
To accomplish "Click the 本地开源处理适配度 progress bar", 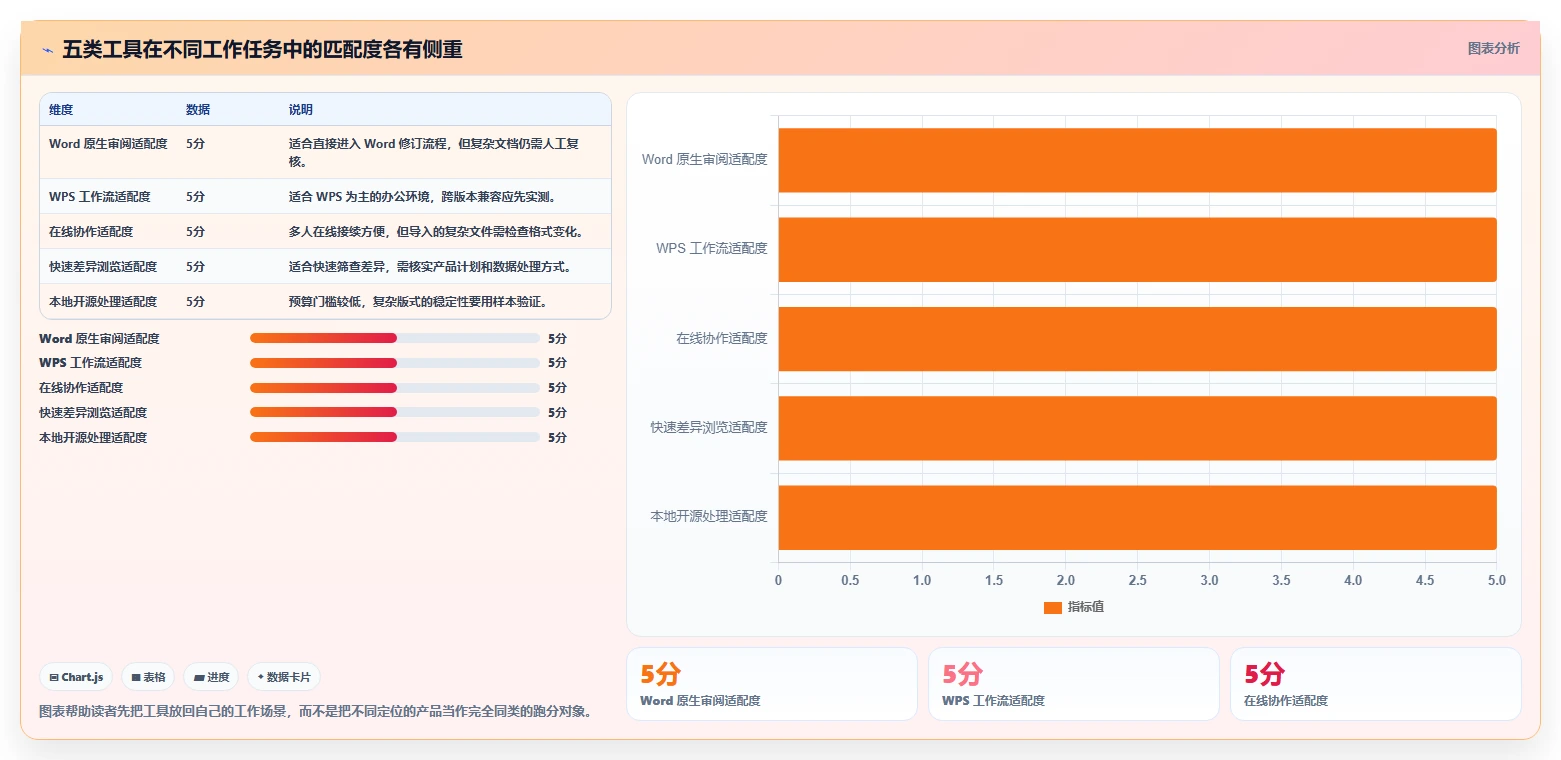I will point(395,437).
